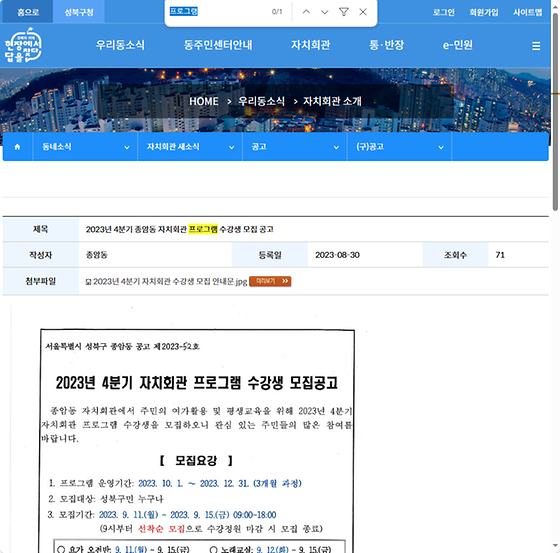This screenshot has width=560, height=553.
Task: Click home icon in sub navigation bar
Action: (x=17, y=147)
